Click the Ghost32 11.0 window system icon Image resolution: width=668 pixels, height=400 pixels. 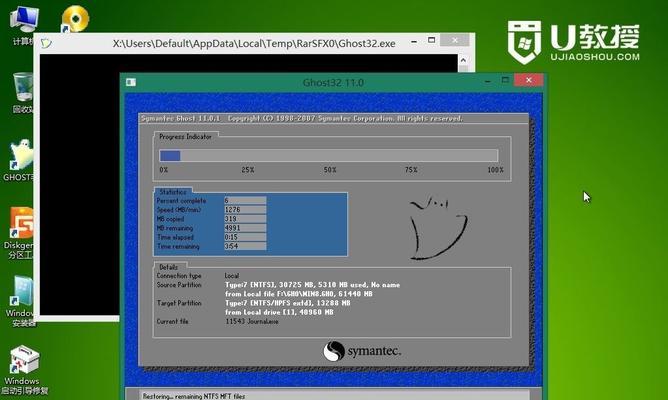pyautogui.click(x=131, y=82)
